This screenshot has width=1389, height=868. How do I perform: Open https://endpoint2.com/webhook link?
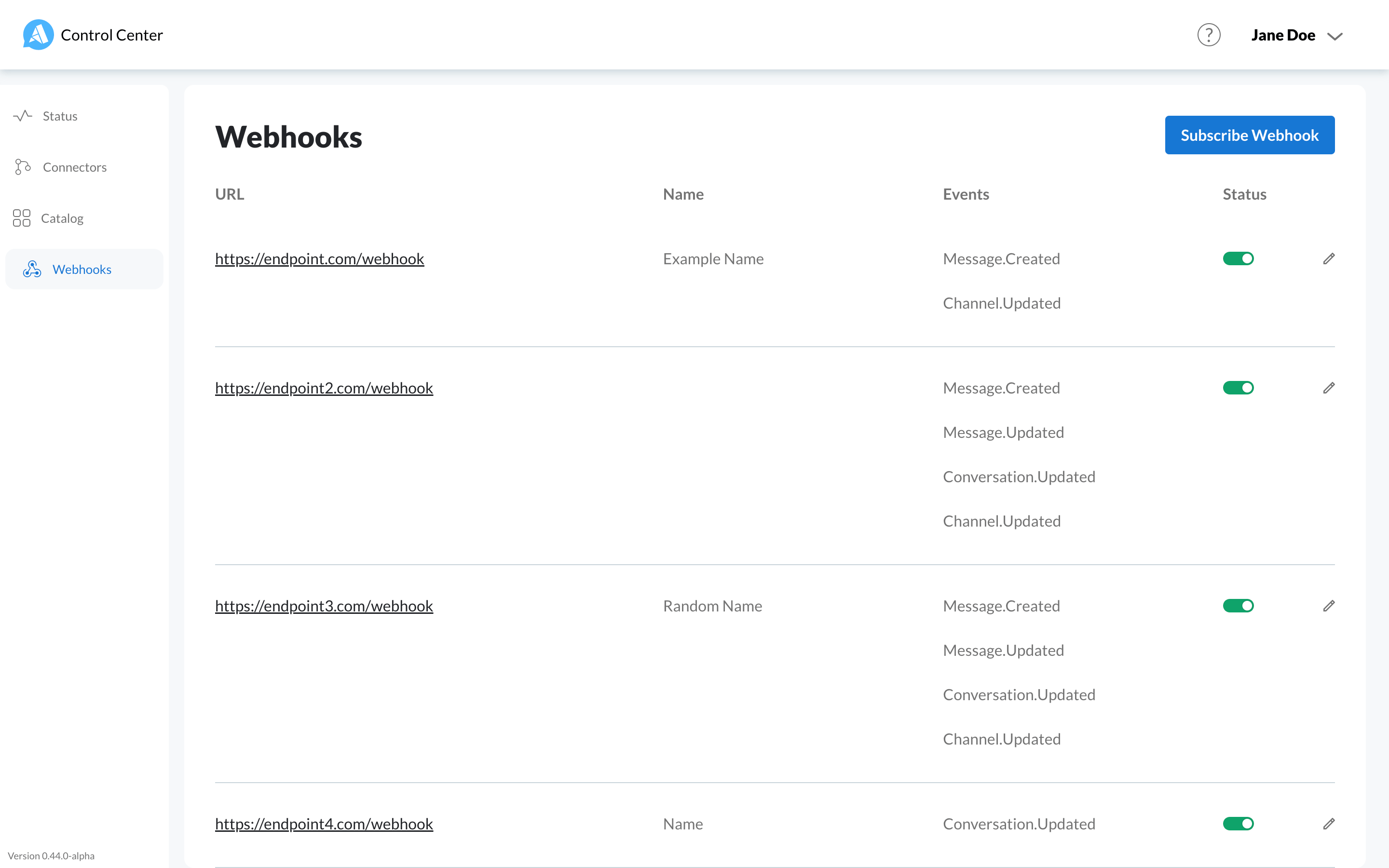(x=323, y=387)
